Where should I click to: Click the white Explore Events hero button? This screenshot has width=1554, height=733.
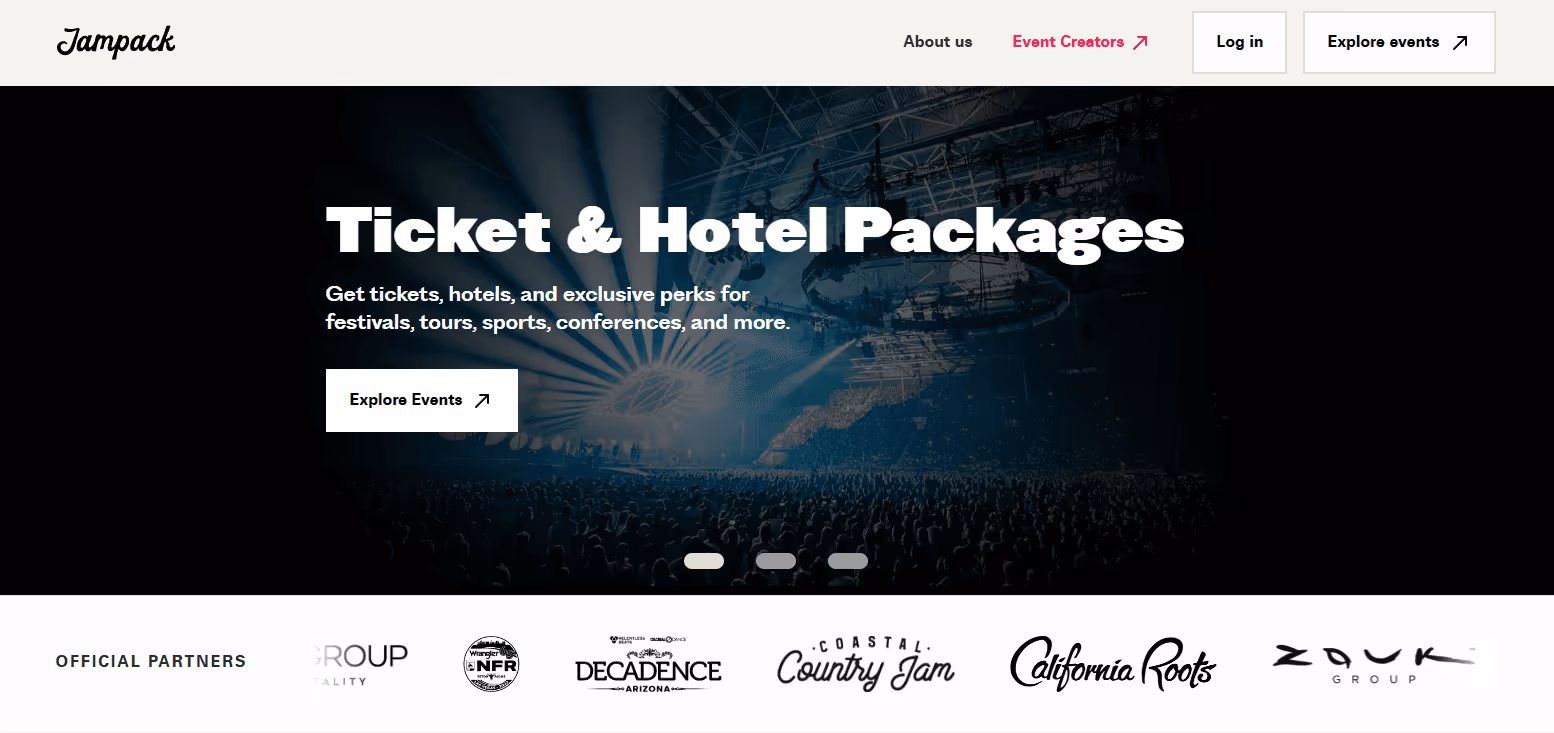422,400
